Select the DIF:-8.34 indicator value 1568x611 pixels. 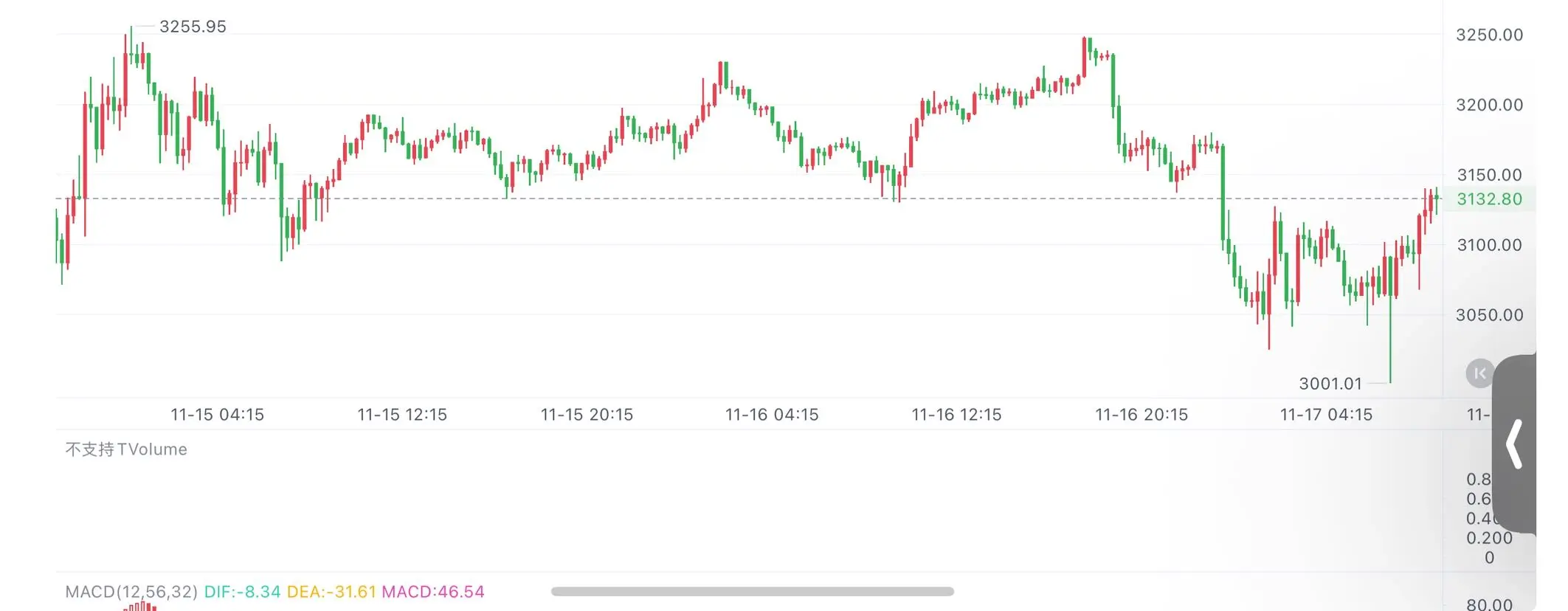pyautogui.click(x=242, y=592)
